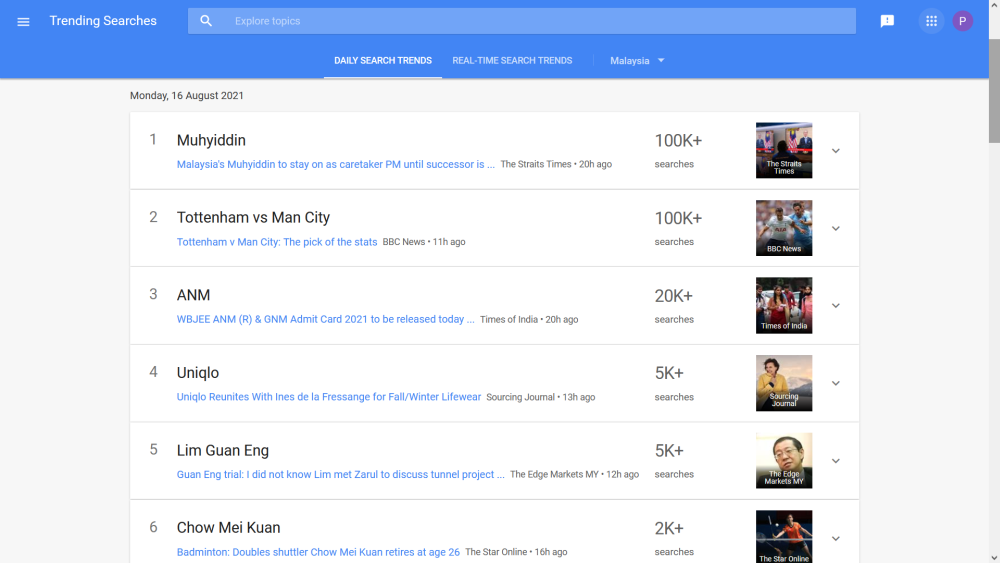Screen dimensions: 1000x563
Task: Expand the Tottenham vs Man City row
Action: [835, 228]
